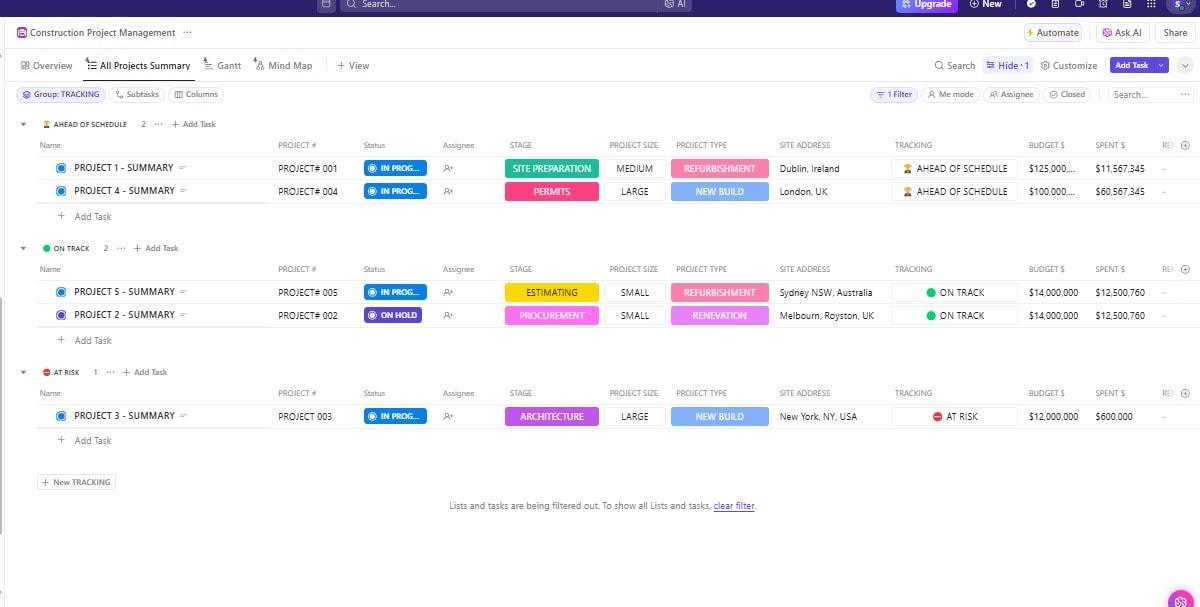This screenshot has width=1200, height=607.
Task: Collapse the ON TRACK group
Action: [23, 248]
